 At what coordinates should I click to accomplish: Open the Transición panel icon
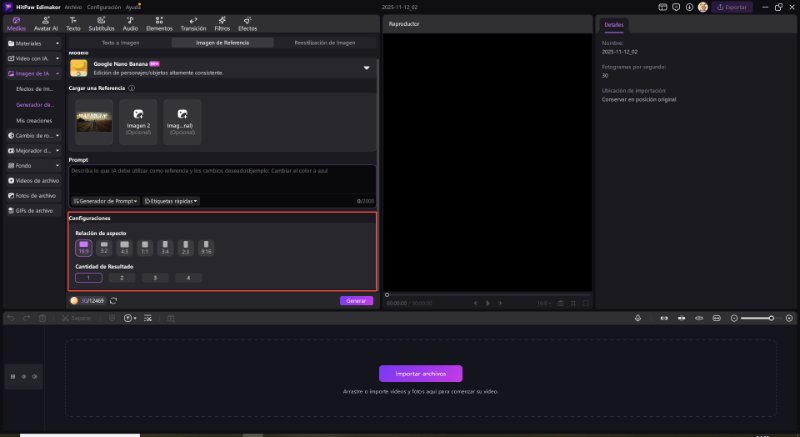pyautogui.click(x=192, y=24)
